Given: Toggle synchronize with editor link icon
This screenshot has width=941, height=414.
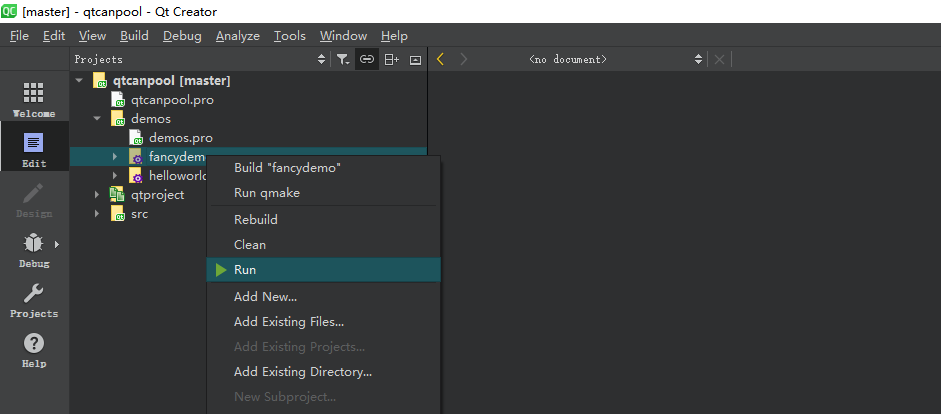Looking at the screenshot, I should point(367,59).
